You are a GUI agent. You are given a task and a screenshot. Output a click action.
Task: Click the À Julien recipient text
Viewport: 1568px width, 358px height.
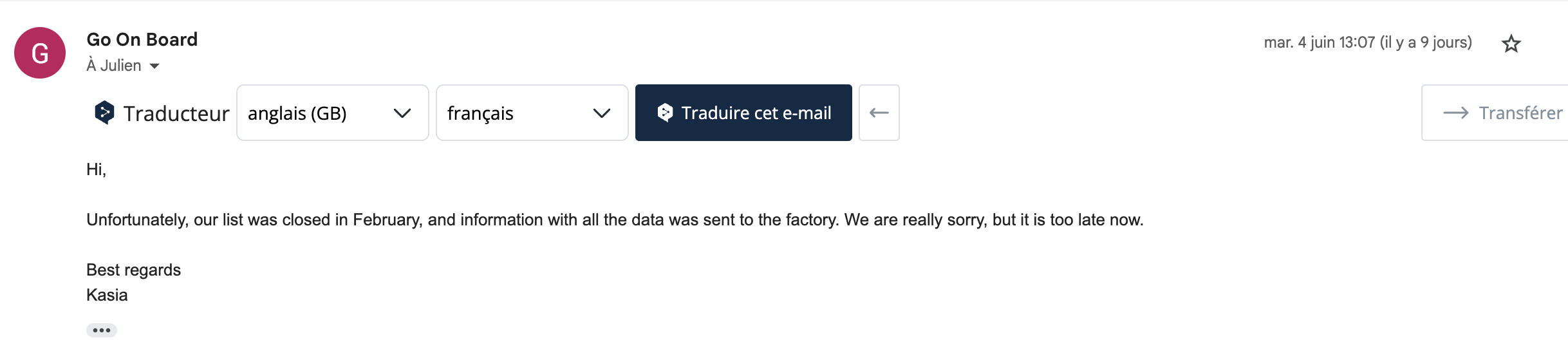tap(114, 66)
